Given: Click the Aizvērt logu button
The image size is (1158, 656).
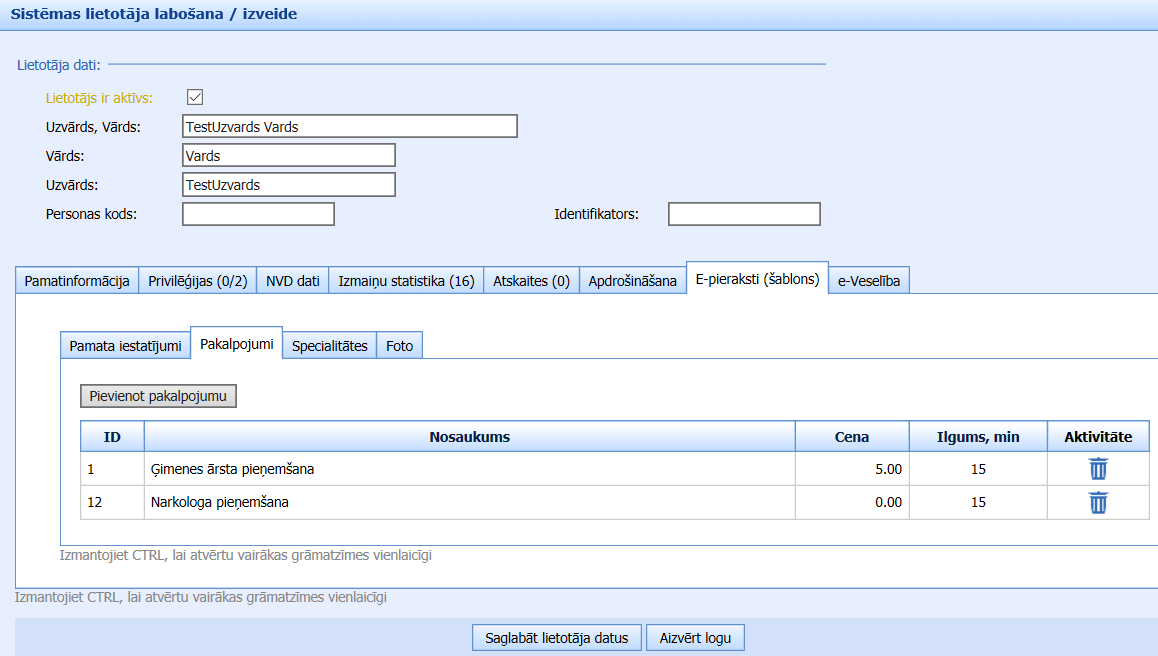Looking at the screenshot, I should pos(695,638).
